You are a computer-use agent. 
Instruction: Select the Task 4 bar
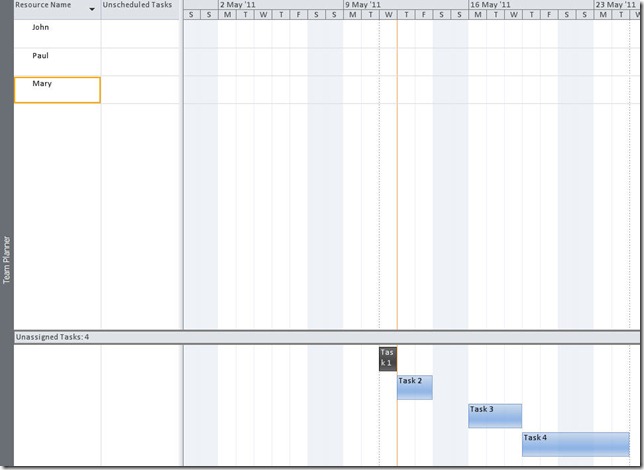click(x=575, y=443)
